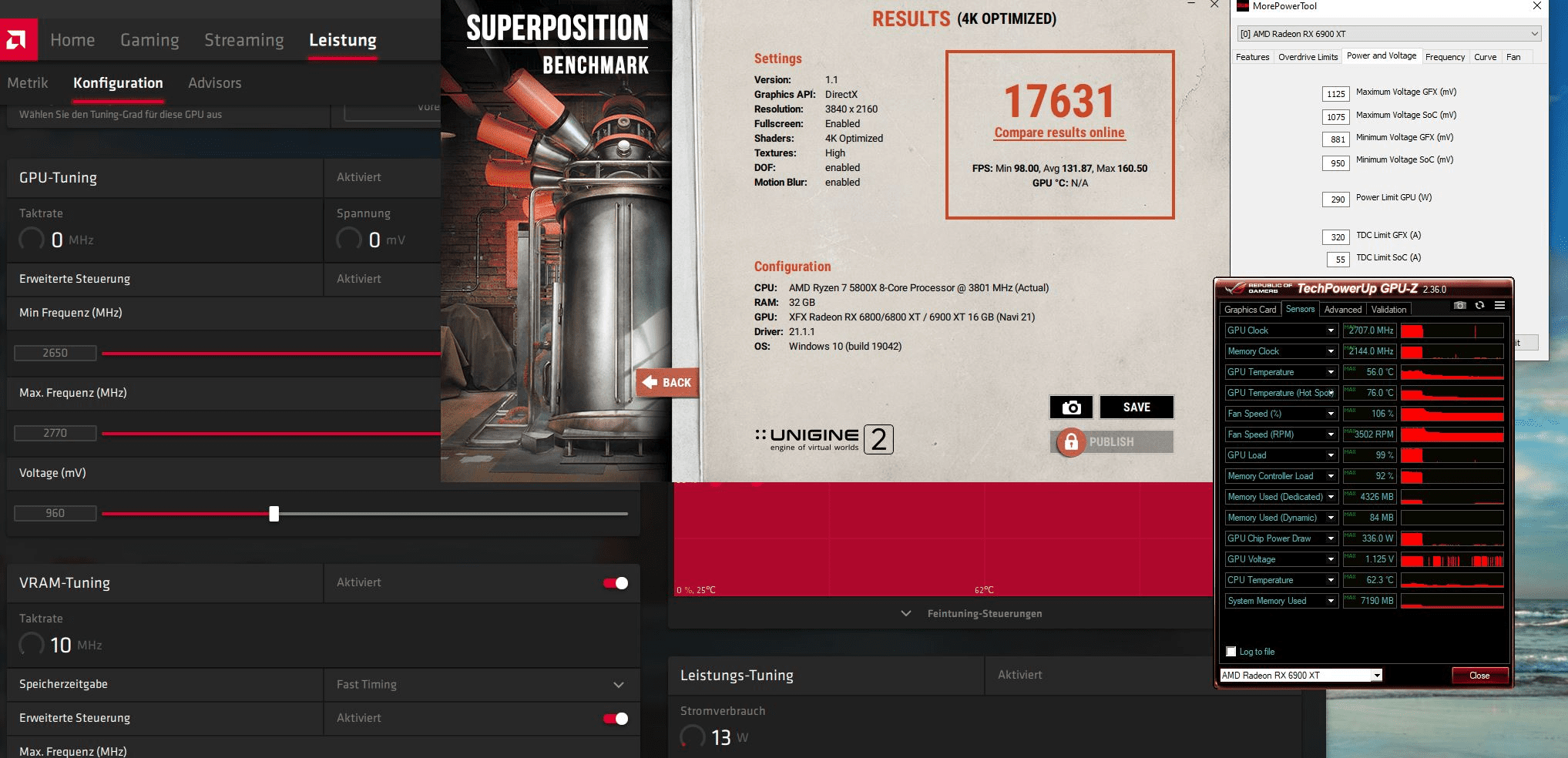Click the Min Frequenz slider track
This screenshot has width=1568, height=758.
coord(271,354)
